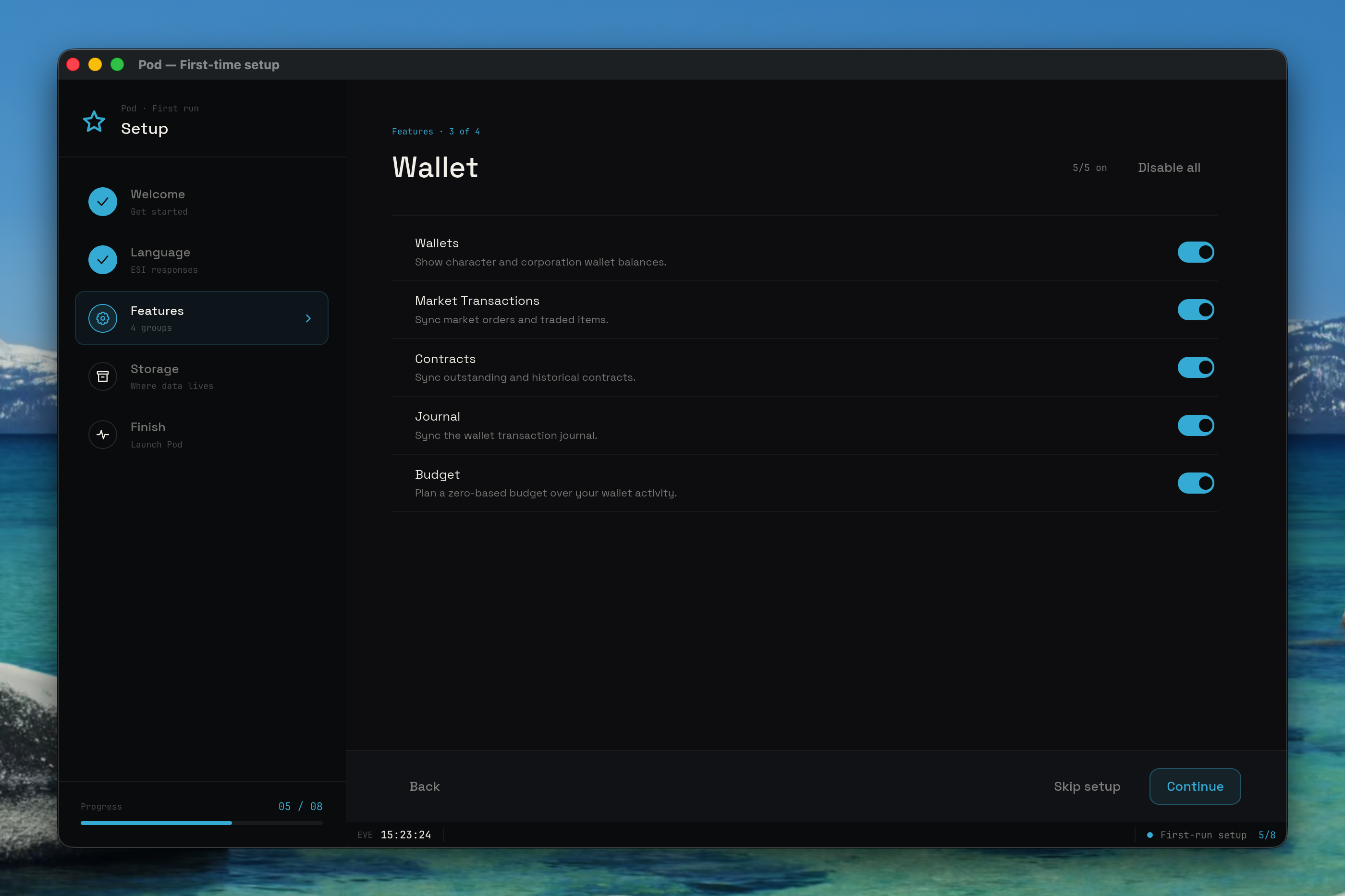This screenshot has width=1345, height=896.
Task: Click the Wallet heading
Action: 435,168
